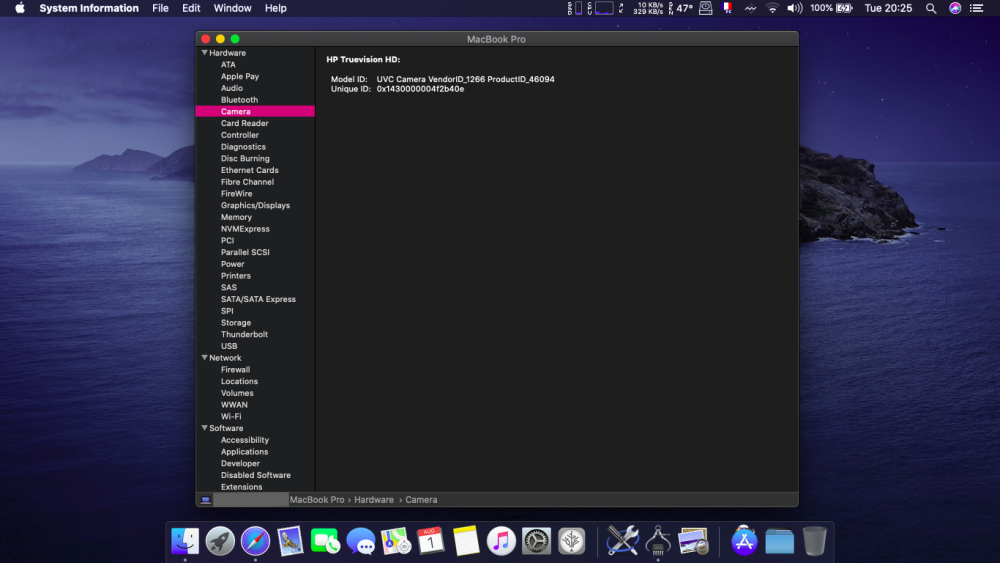Click System Information chip icon in Dock
The image size is (1000, 563).
coord(658,541)
